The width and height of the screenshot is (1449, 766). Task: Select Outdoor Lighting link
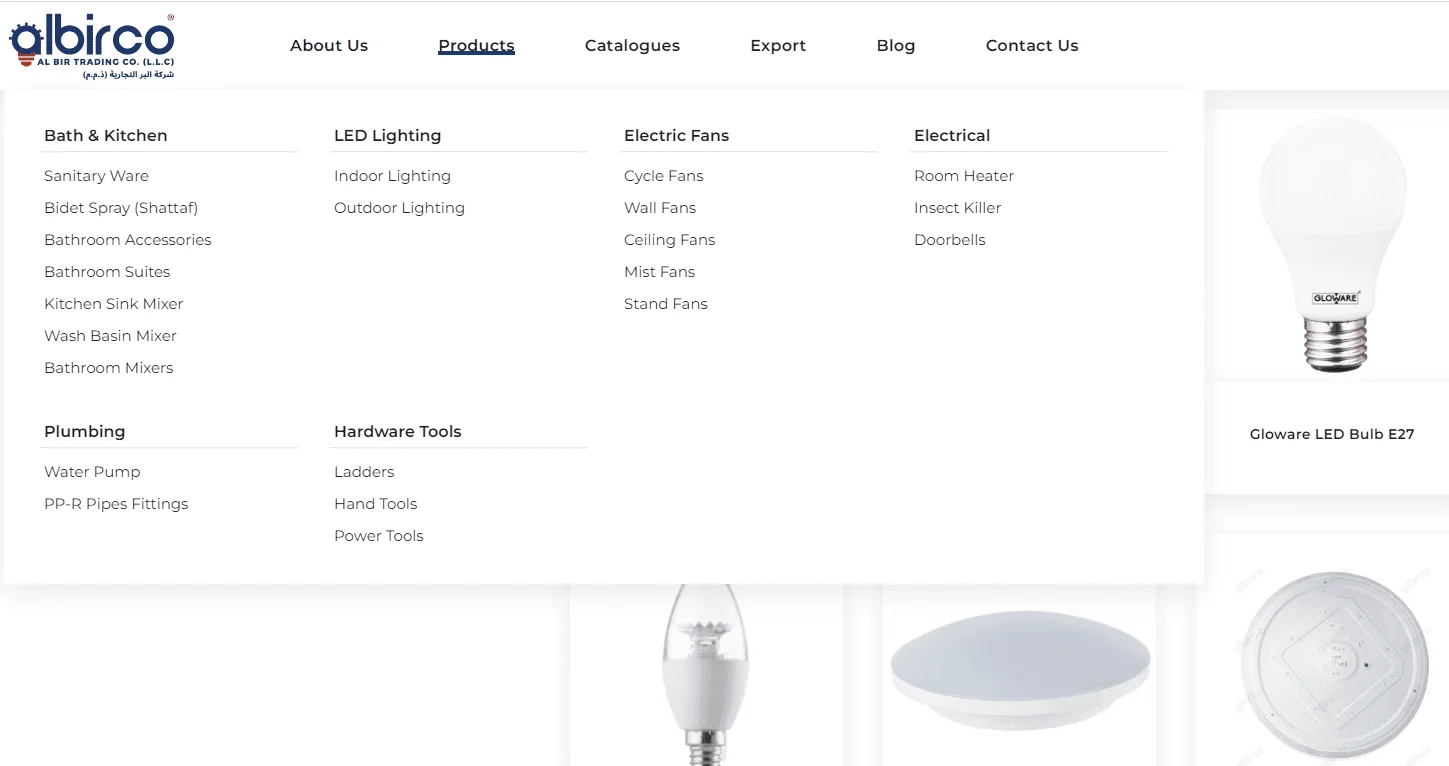click(x=399, y=208)
